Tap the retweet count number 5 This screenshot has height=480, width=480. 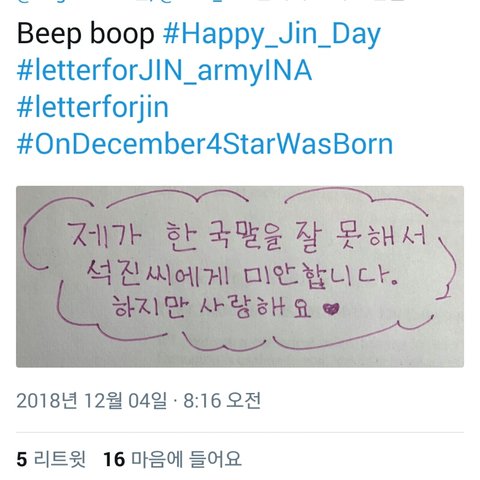click(x=22, y=459)
